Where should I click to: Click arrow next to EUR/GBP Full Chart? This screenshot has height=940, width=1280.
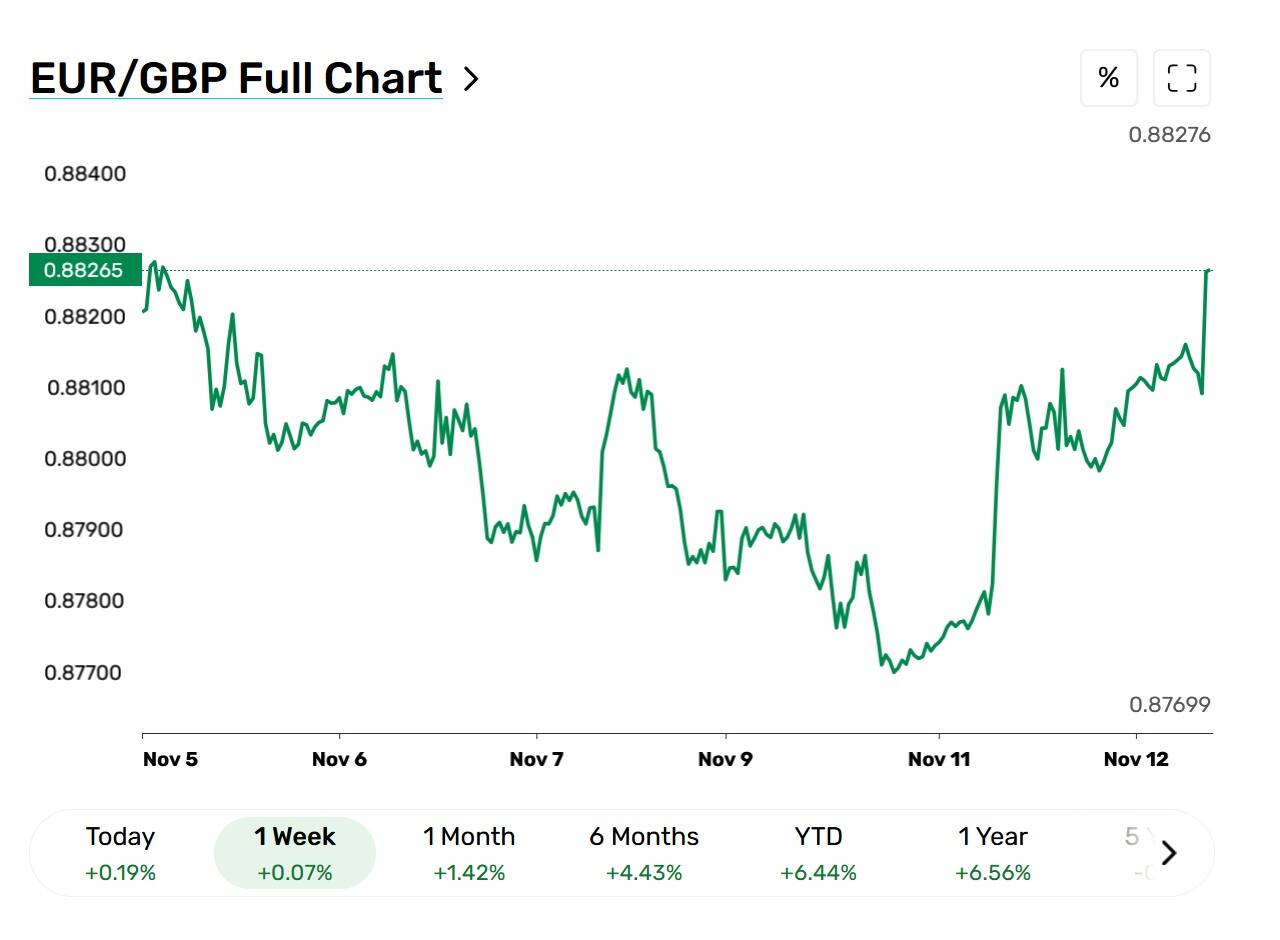(x=471, y=79)
